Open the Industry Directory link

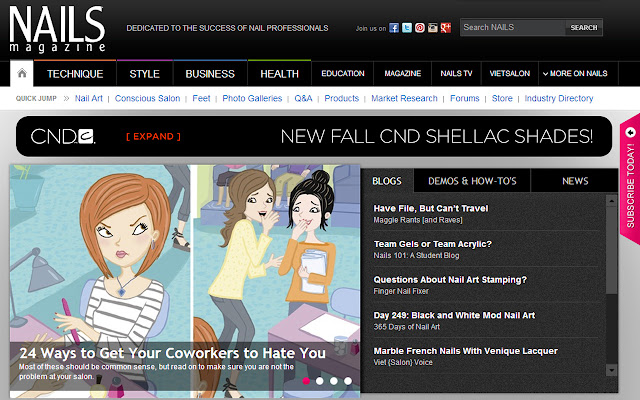pyautogui.click(x=559, y=98)
